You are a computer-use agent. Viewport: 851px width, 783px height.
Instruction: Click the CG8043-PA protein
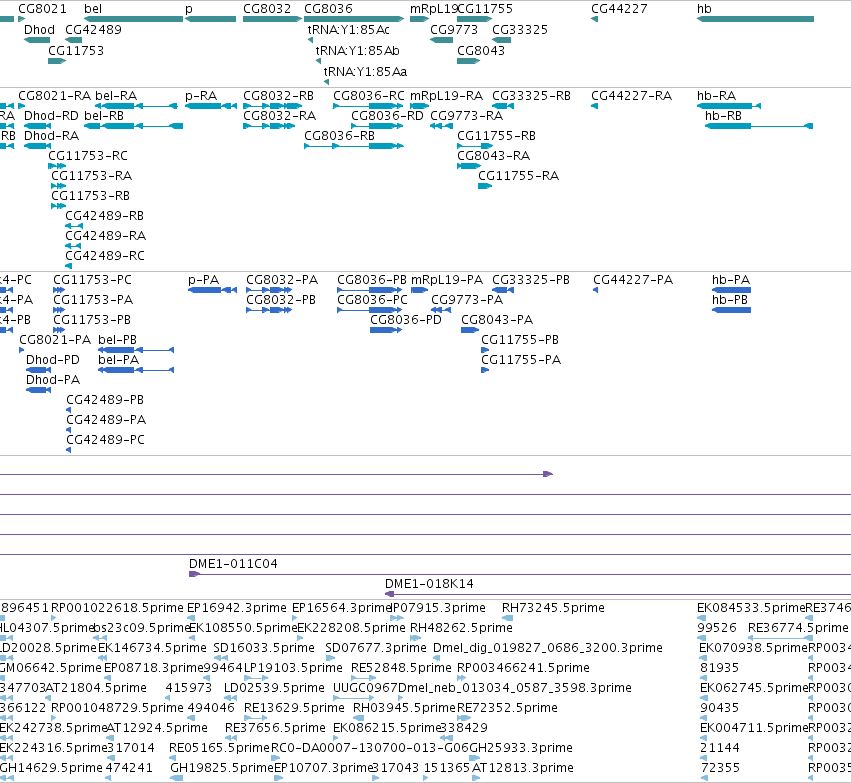coord(470,330)
